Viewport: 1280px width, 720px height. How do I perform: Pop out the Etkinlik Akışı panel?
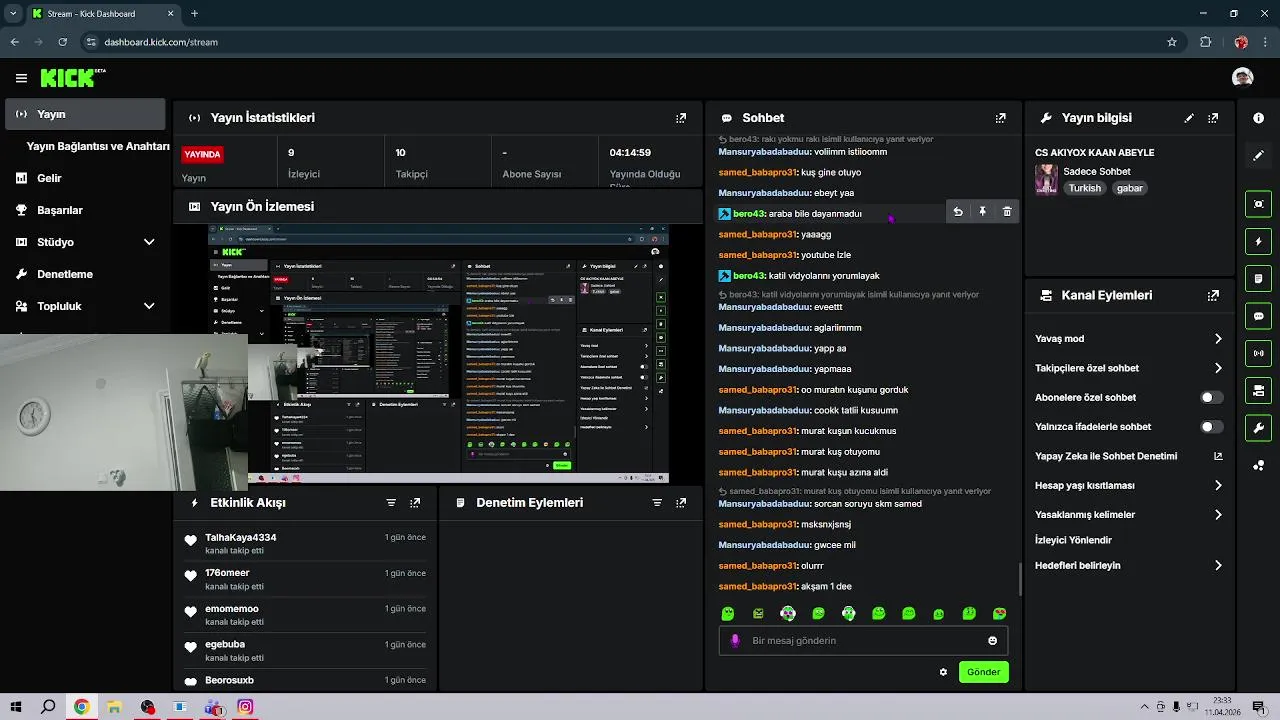coord(415,503)
